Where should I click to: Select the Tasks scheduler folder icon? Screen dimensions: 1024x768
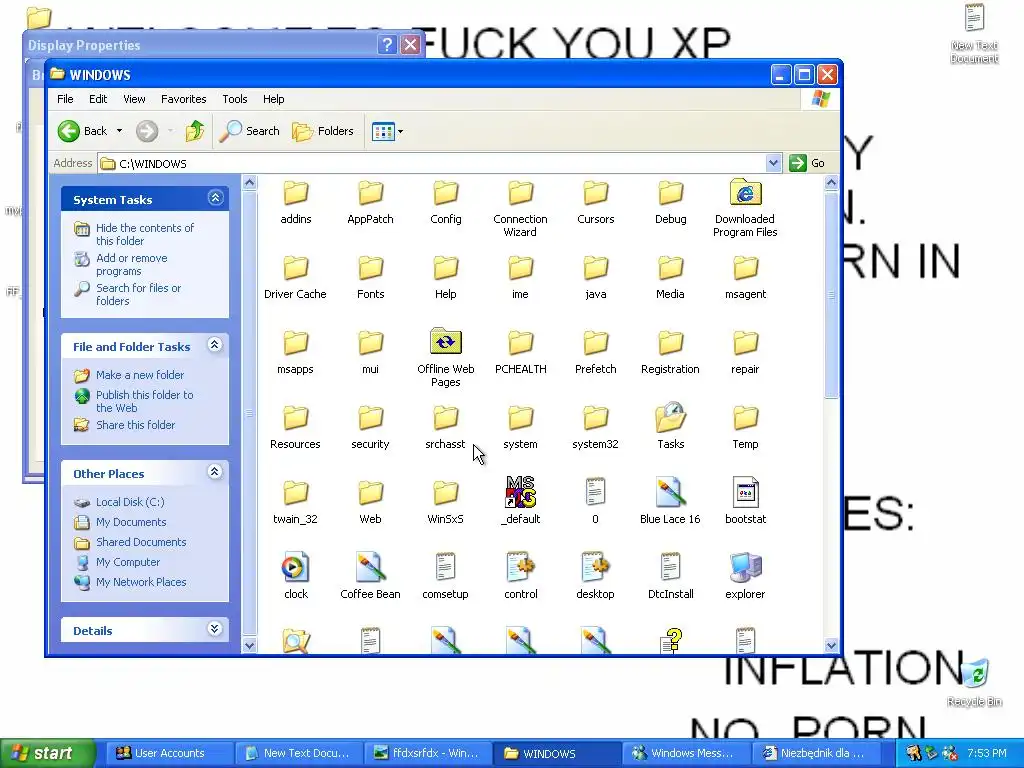tap(671, 417)
